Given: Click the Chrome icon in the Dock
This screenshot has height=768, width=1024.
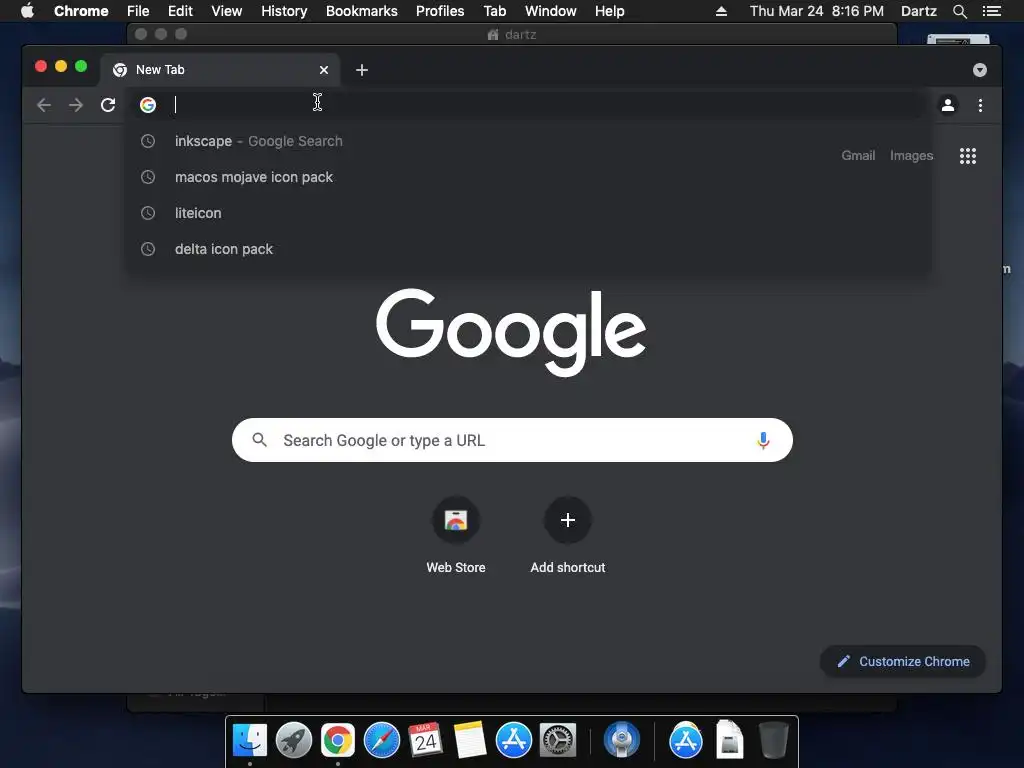Looking at the screenshot, I should [338, 741].
